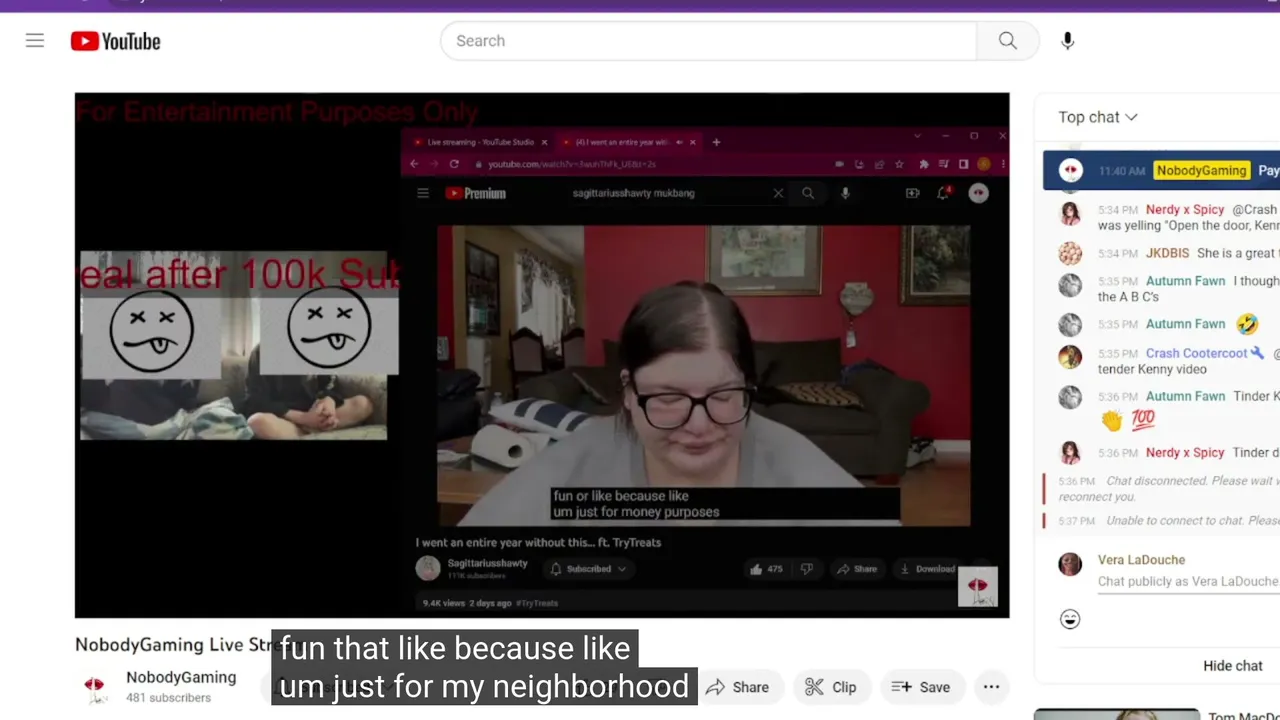
Task: Open the recorded YouTube Premium guide menu
Action: coord(423,194)
